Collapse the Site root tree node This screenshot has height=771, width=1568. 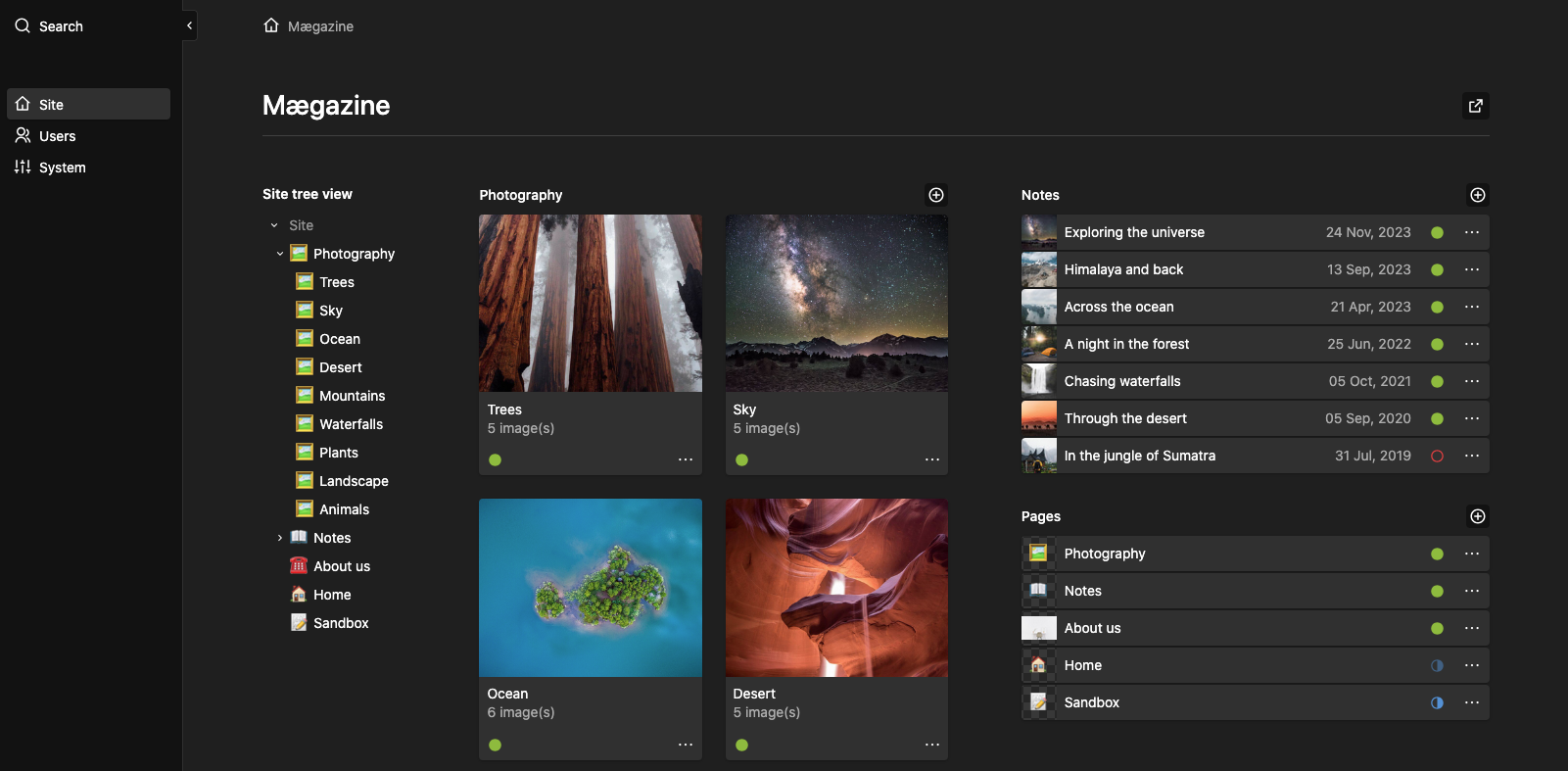point(274,225)
